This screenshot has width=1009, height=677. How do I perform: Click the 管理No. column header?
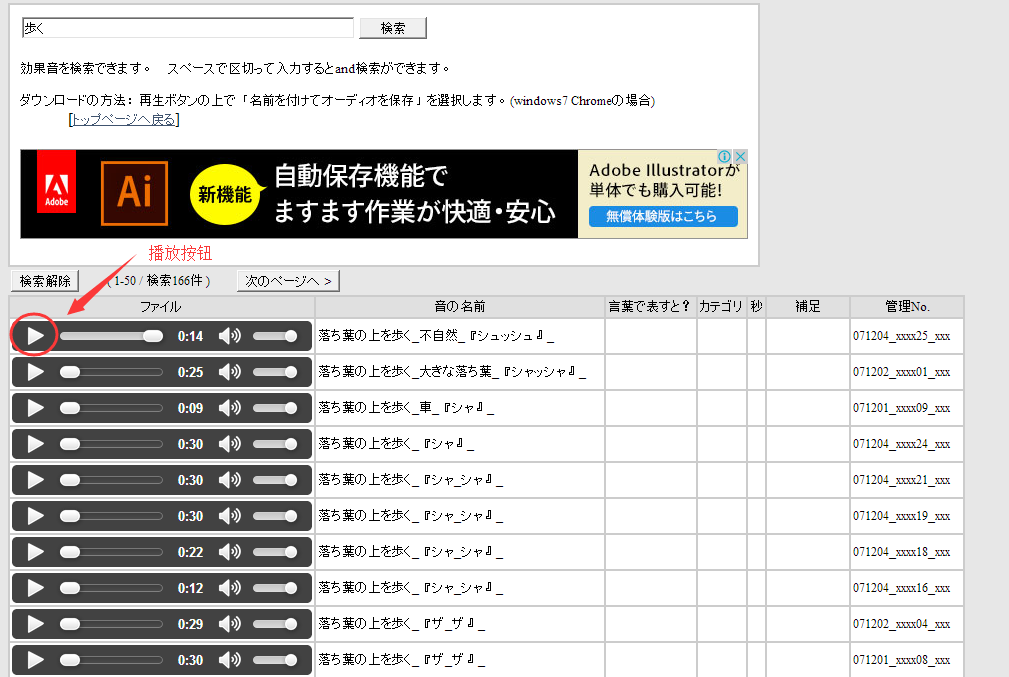click(x=907, y=307)
